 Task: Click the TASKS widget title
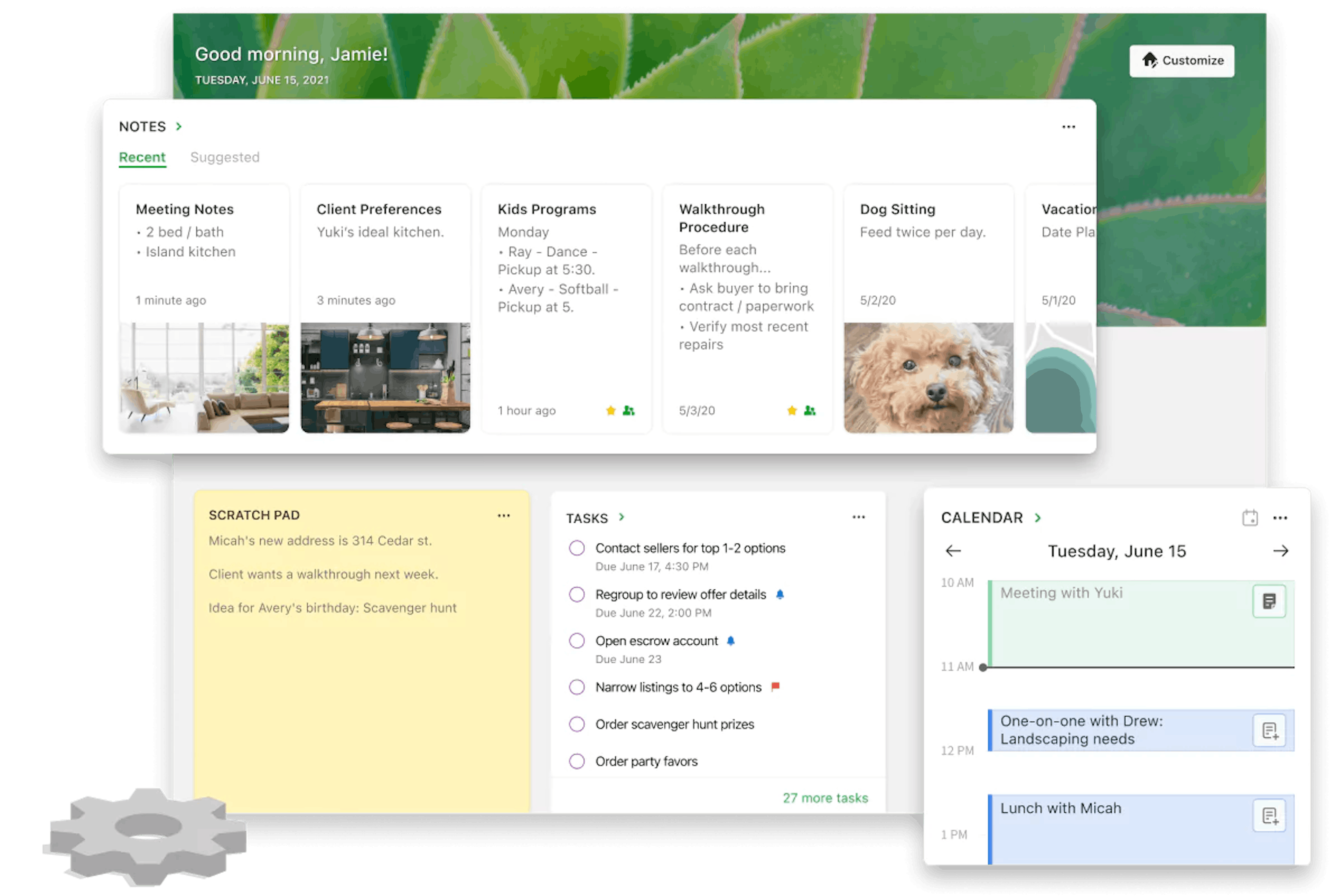coord(587,518)
